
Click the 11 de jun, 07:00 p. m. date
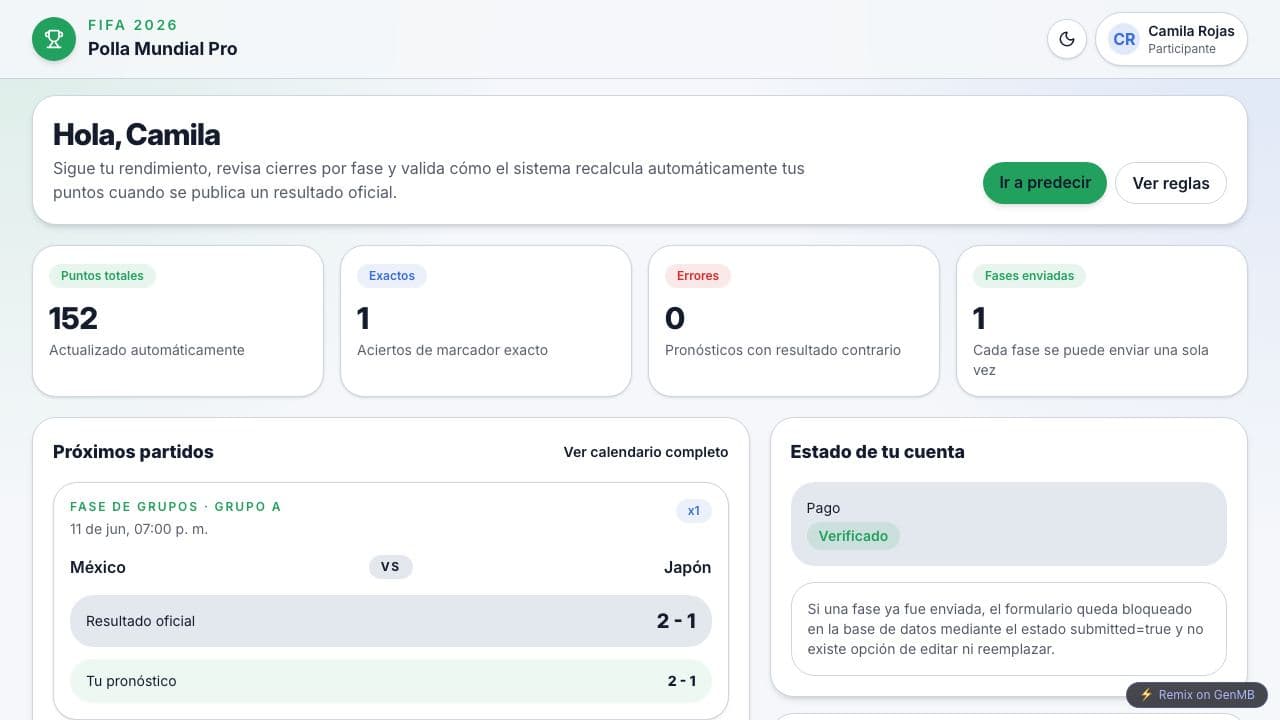point(139,529)
